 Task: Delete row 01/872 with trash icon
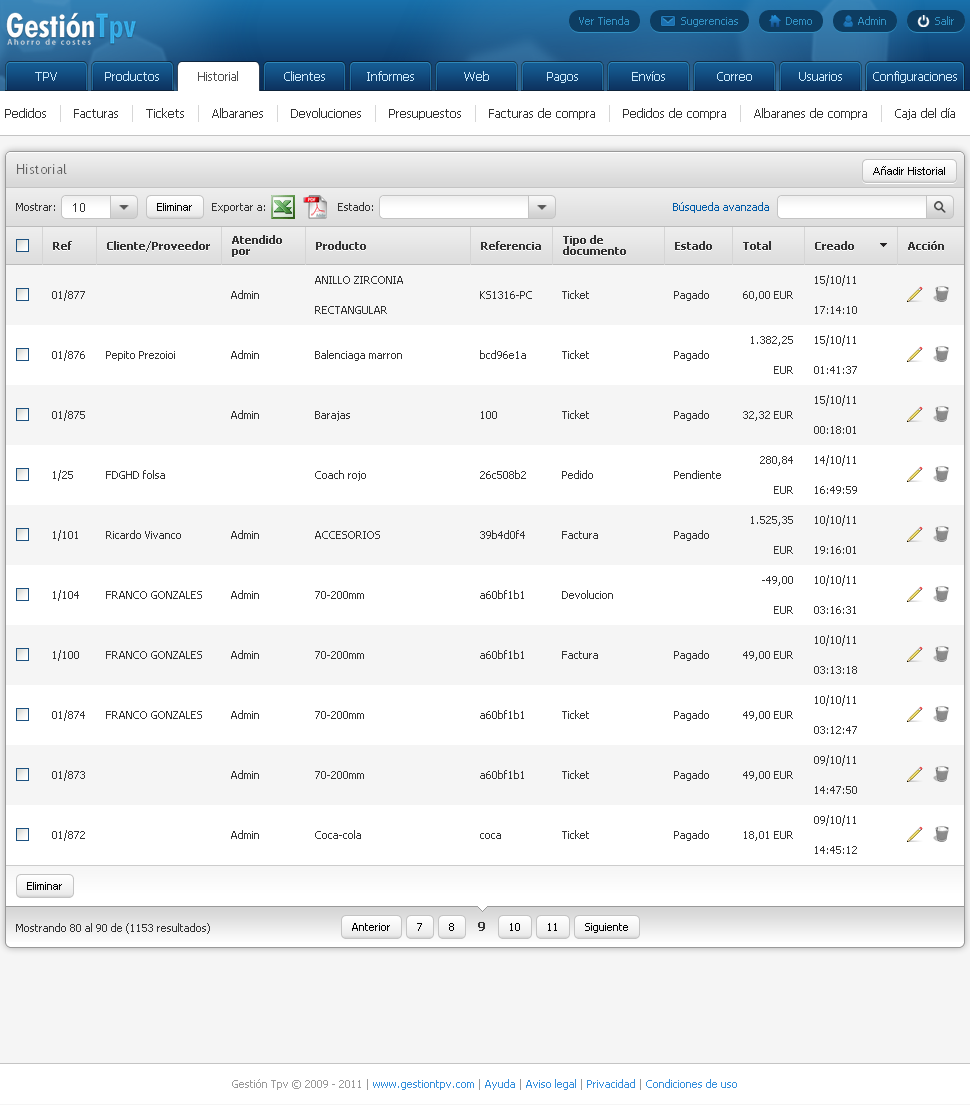(941, 834)
